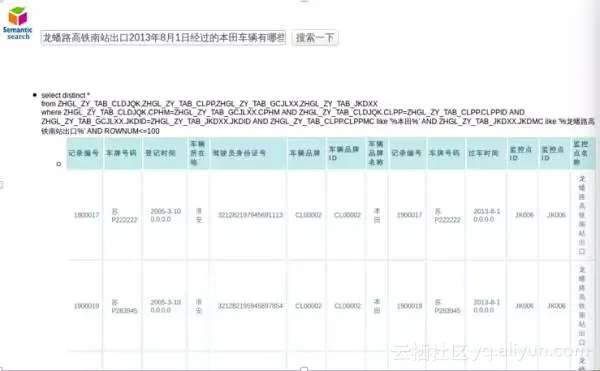Click 2005-3-10 registration date in row 1900017

[165, 215]
